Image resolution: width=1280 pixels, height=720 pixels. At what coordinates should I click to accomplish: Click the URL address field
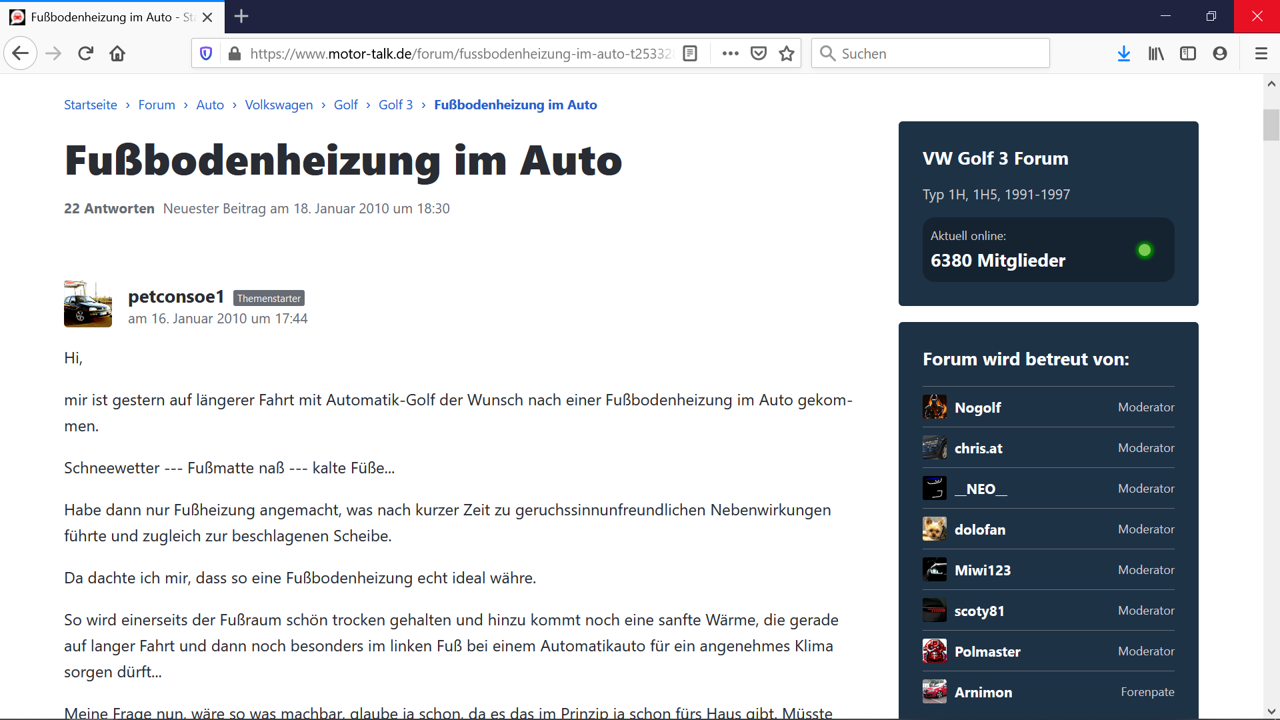(460, 53)
